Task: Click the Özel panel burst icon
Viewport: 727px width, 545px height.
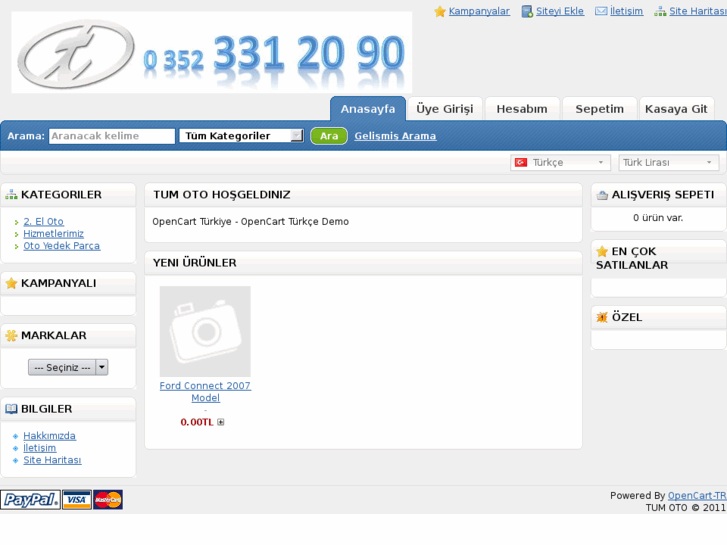Action: click(x=602, y=317)
